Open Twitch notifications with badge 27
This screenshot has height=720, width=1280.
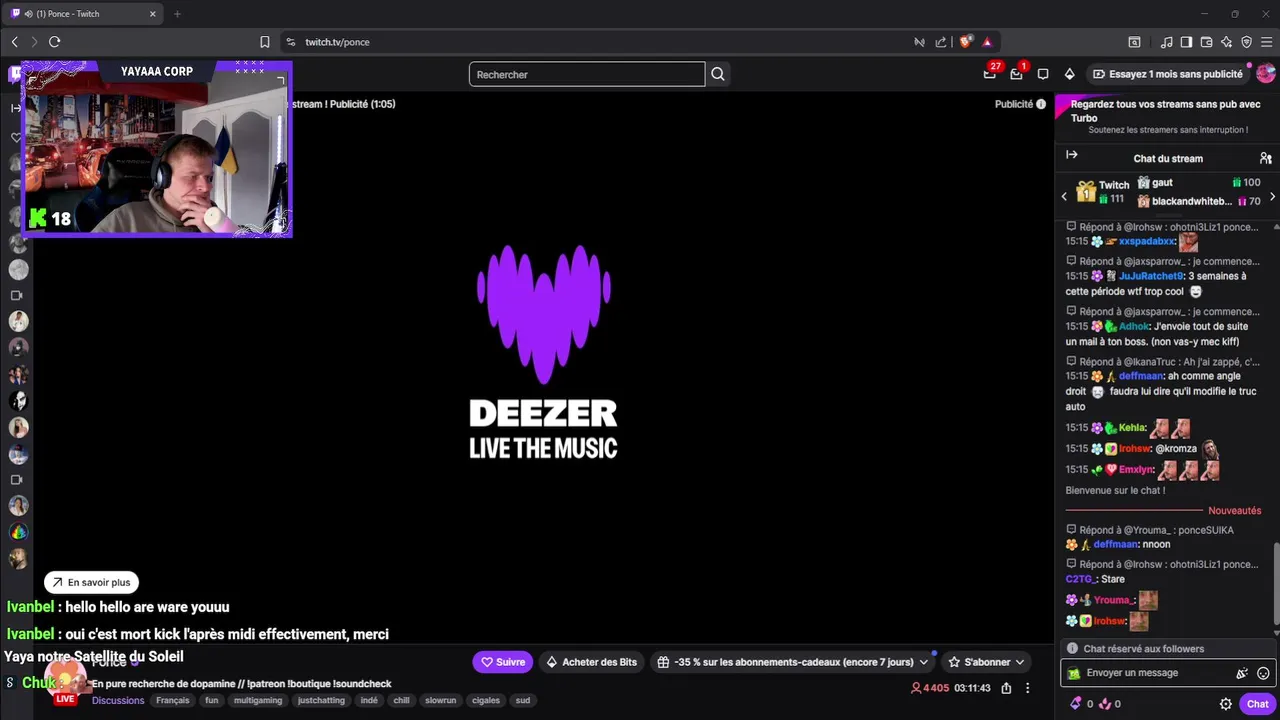tap(990, 73)
